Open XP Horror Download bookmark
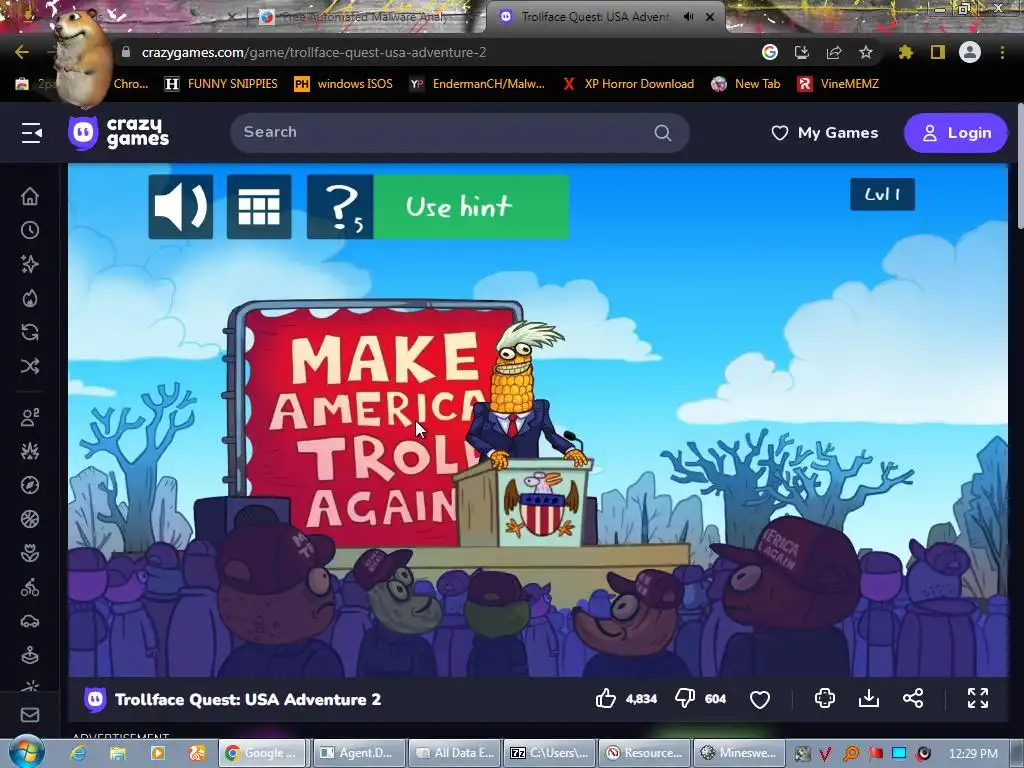1024x768 pixels. (x=629, y=84)
